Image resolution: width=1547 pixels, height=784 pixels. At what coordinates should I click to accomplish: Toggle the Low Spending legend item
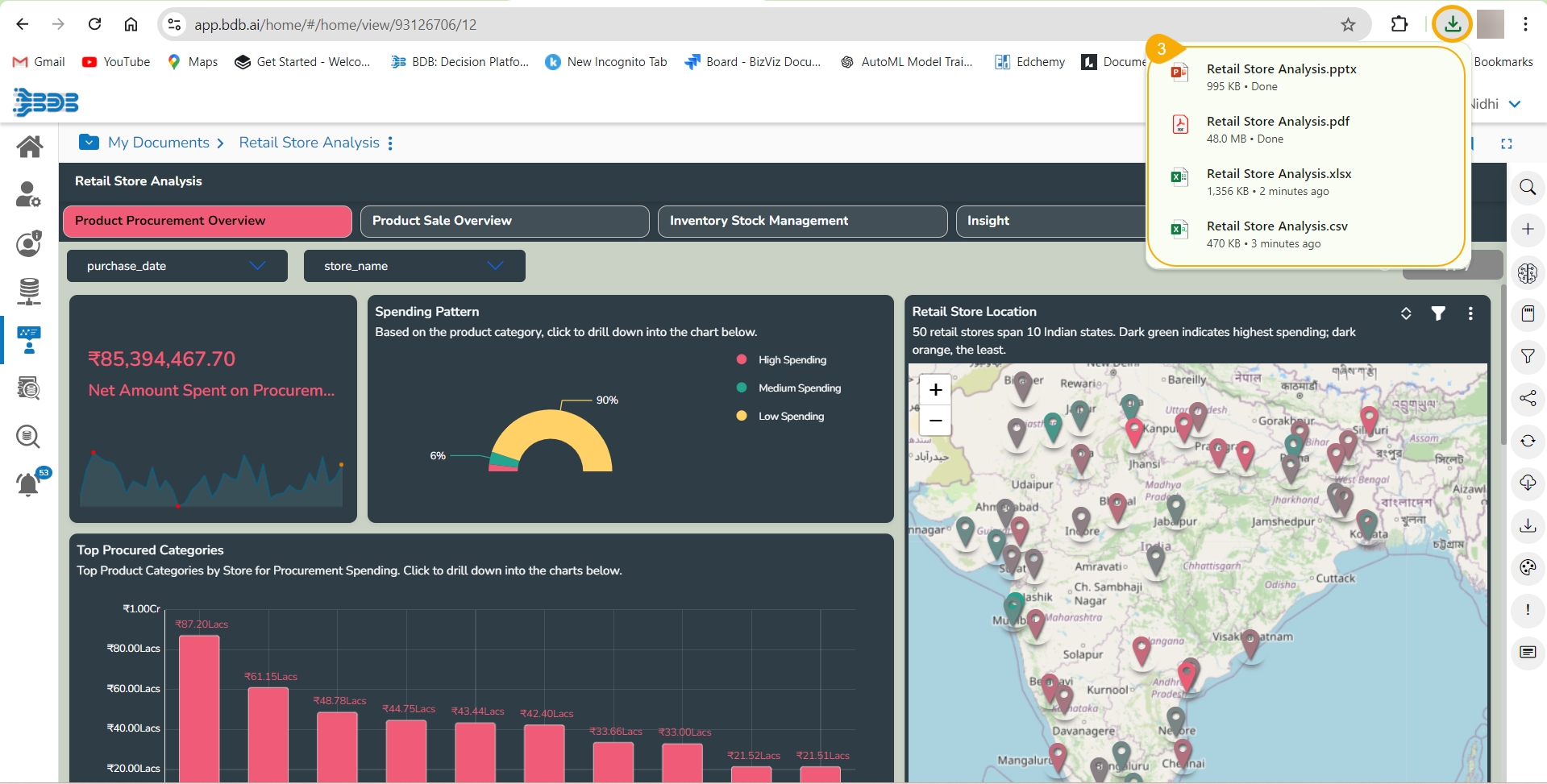pos(790,417)
